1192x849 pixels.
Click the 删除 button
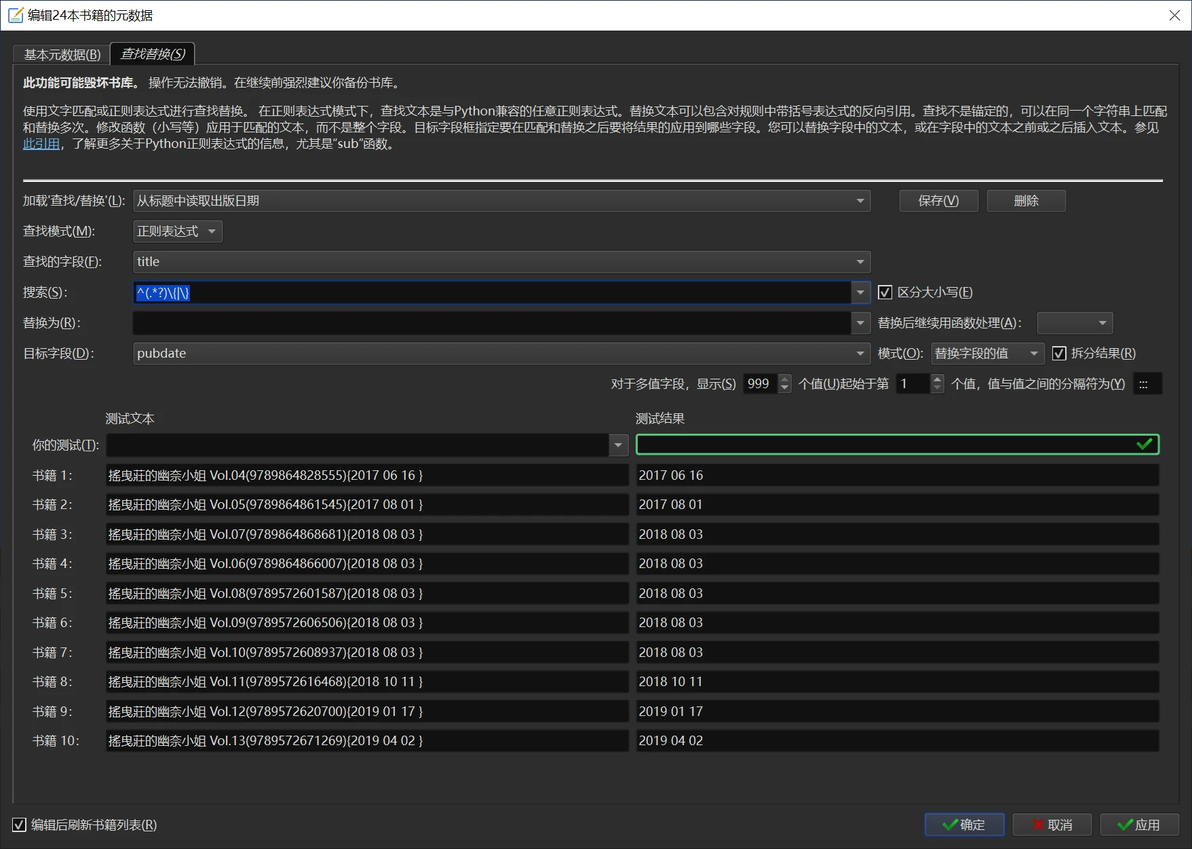click(1026, 201)
